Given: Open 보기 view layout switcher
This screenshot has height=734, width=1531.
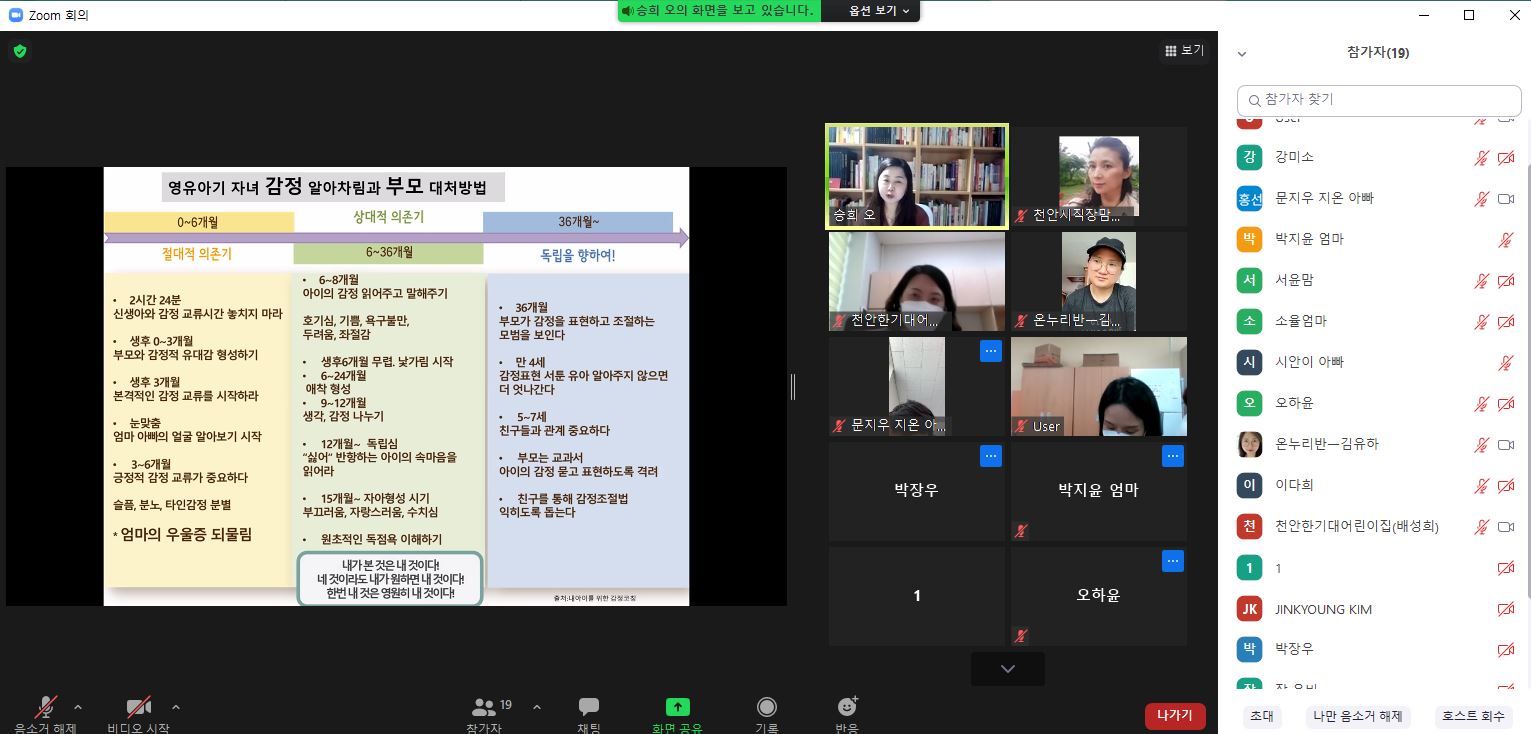Looking at the screenshot, I should click(x=1184, y=51).
